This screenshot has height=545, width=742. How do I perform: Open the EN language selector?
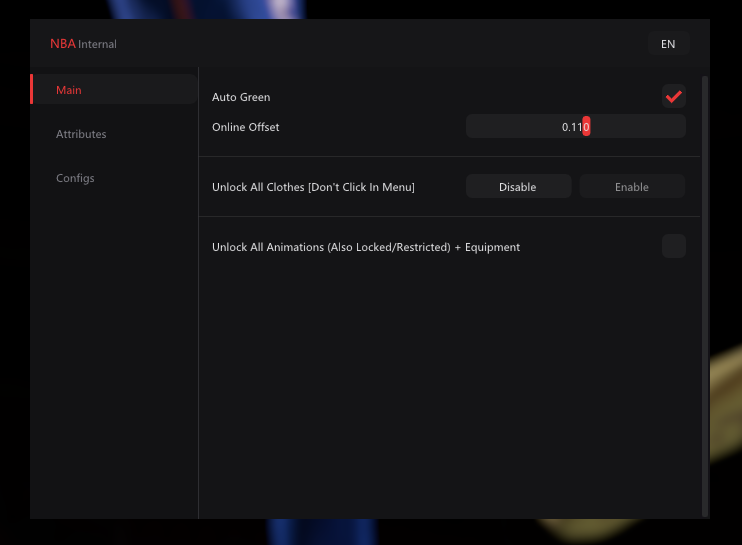(x=668, y=44)
